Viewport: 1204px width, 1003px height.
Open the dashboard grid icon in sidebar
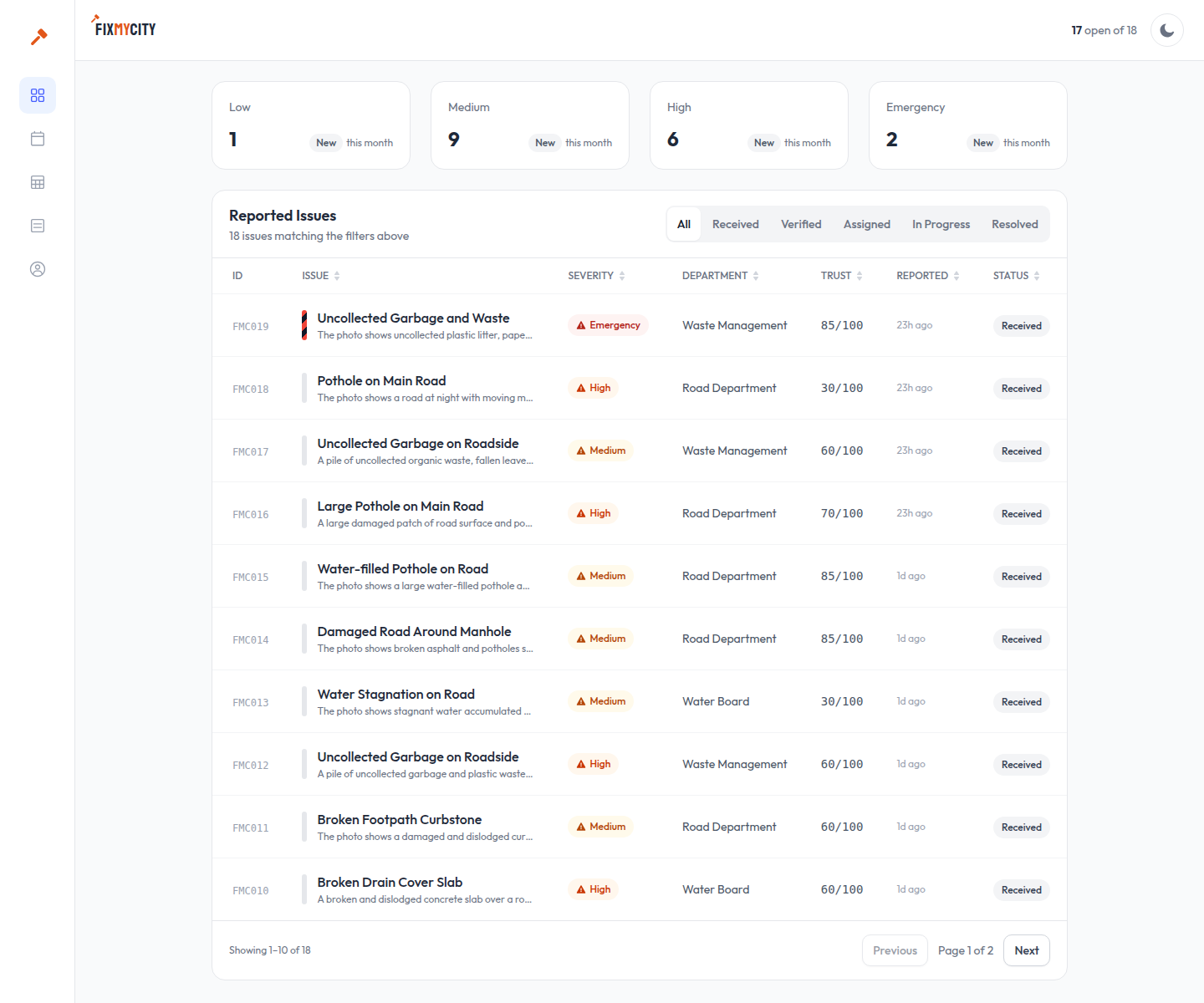38,95
